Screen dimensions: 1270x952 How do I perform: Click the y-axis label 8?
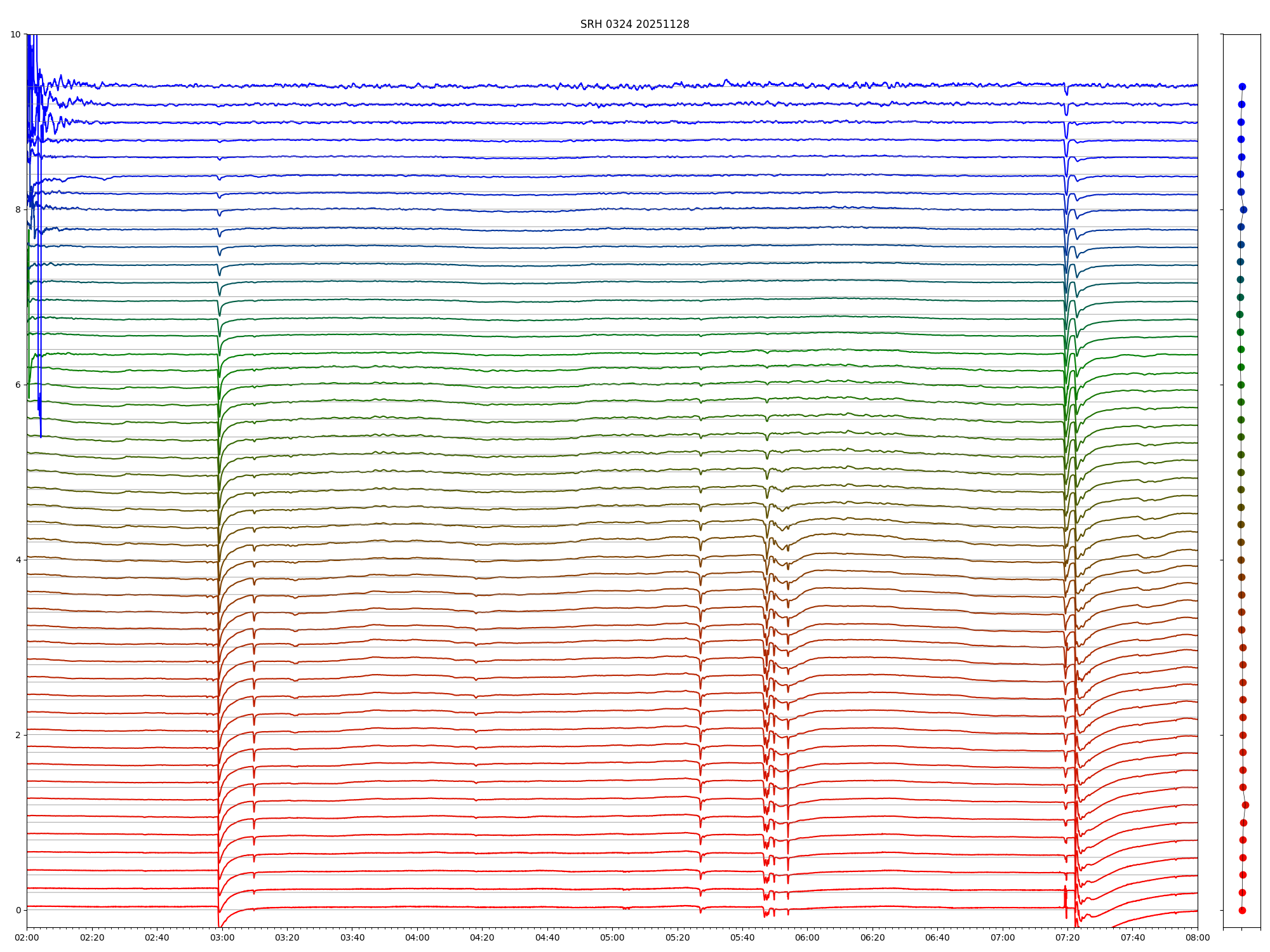(18, 209)
